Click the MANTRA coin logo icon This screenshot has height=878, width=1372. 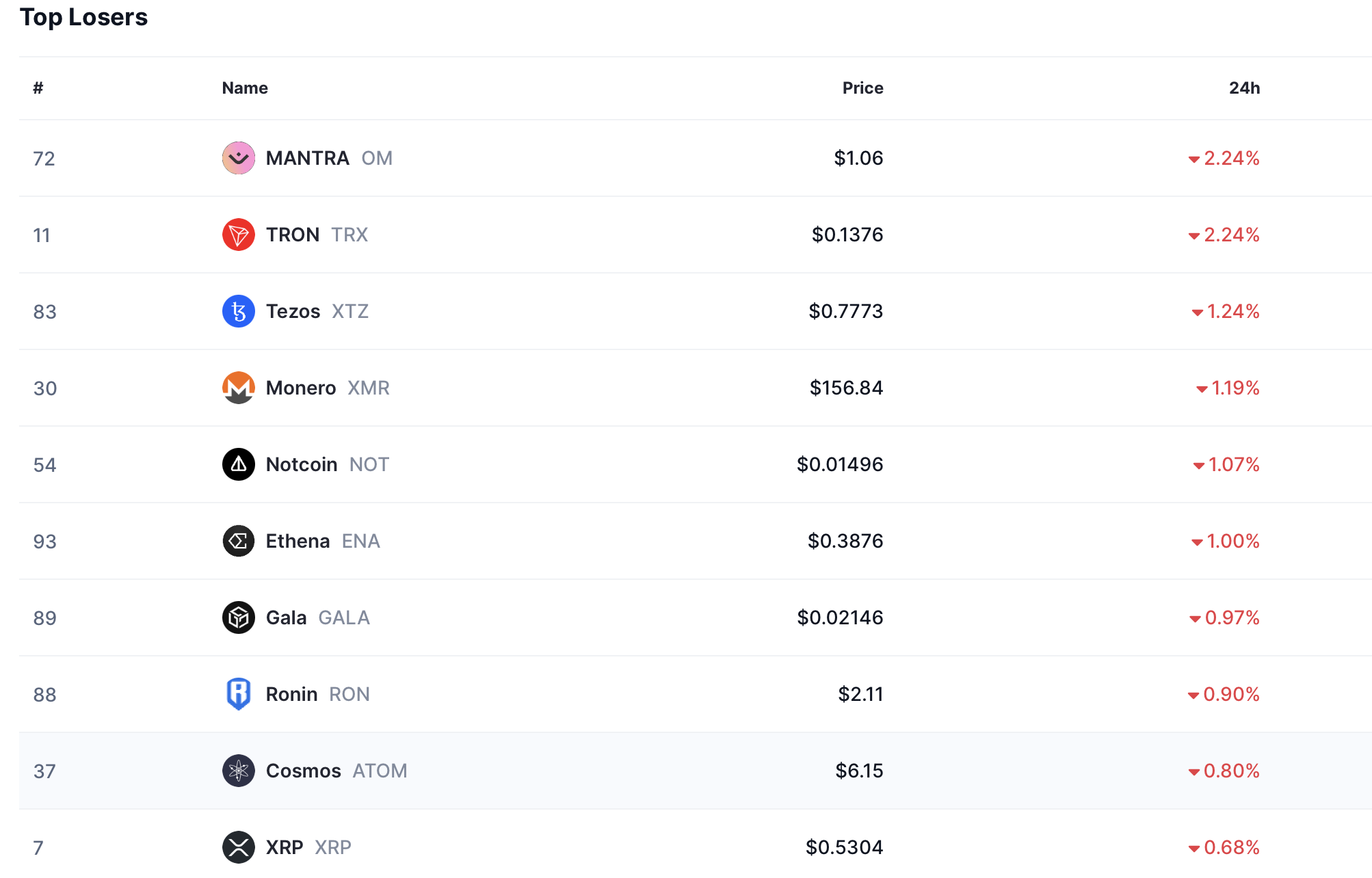(238, 158)
